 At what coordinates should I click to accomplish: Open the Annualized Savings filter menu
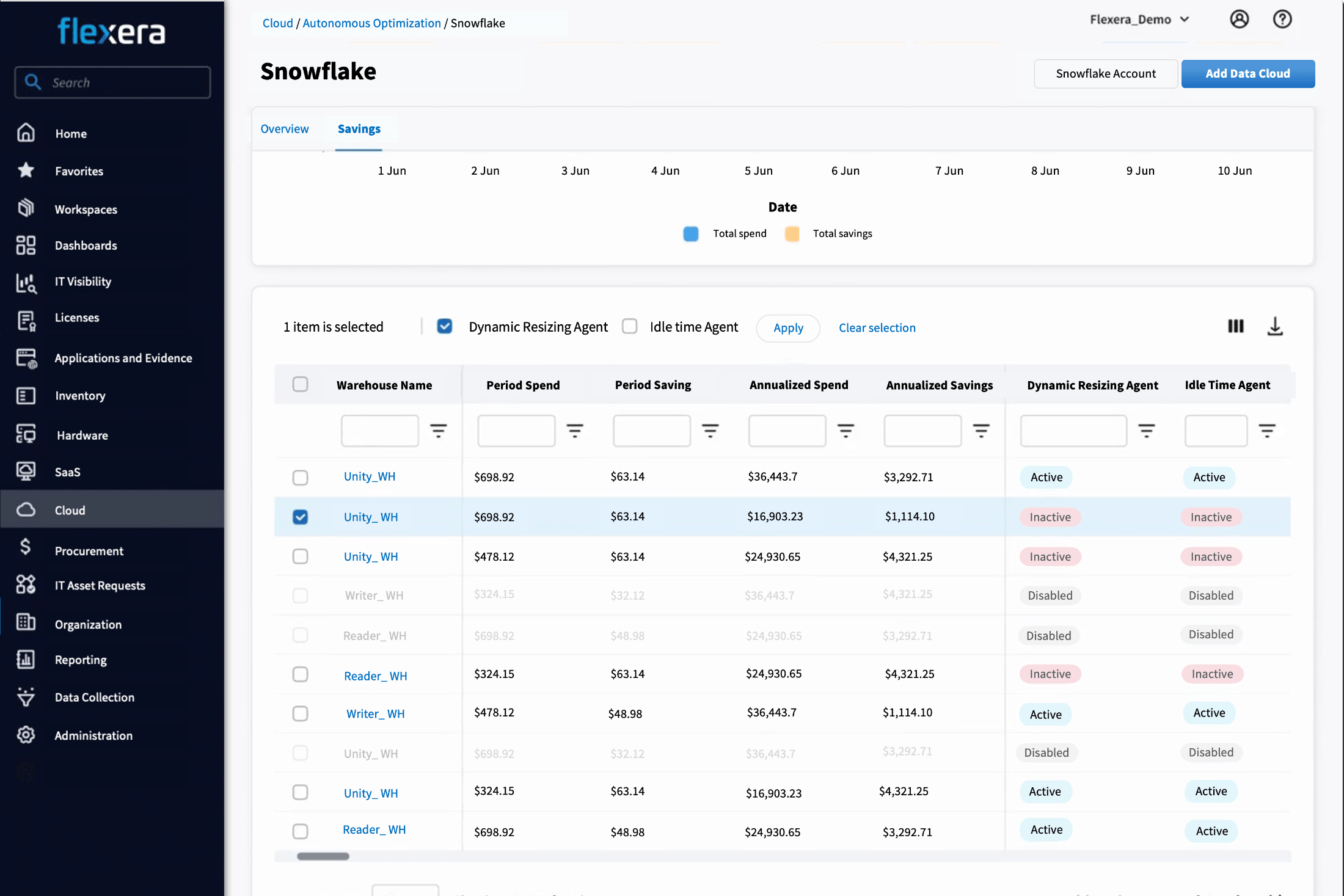(x=982, y=431)
